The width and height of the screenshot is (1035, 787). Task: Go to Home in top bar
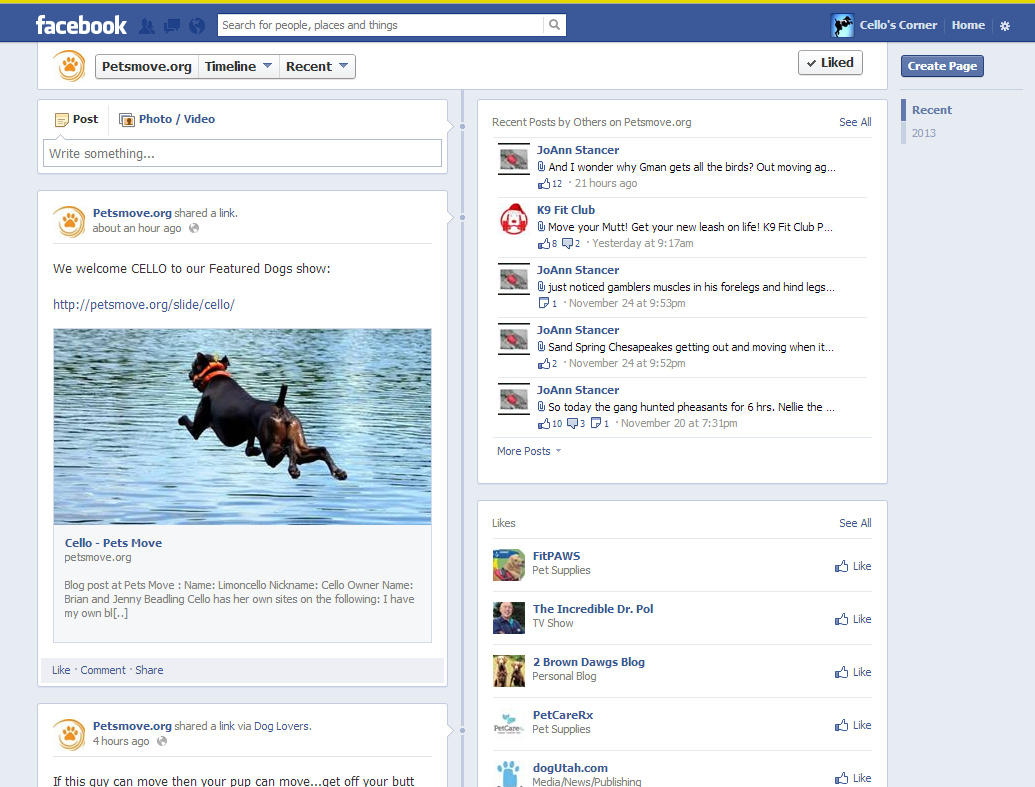click(968, 25)
